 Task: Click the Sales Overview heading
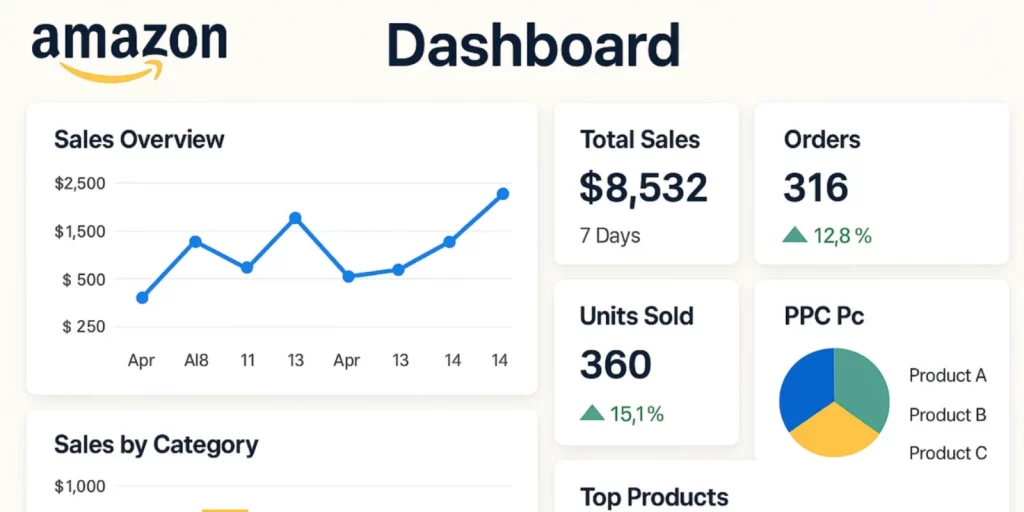(139, 139)
